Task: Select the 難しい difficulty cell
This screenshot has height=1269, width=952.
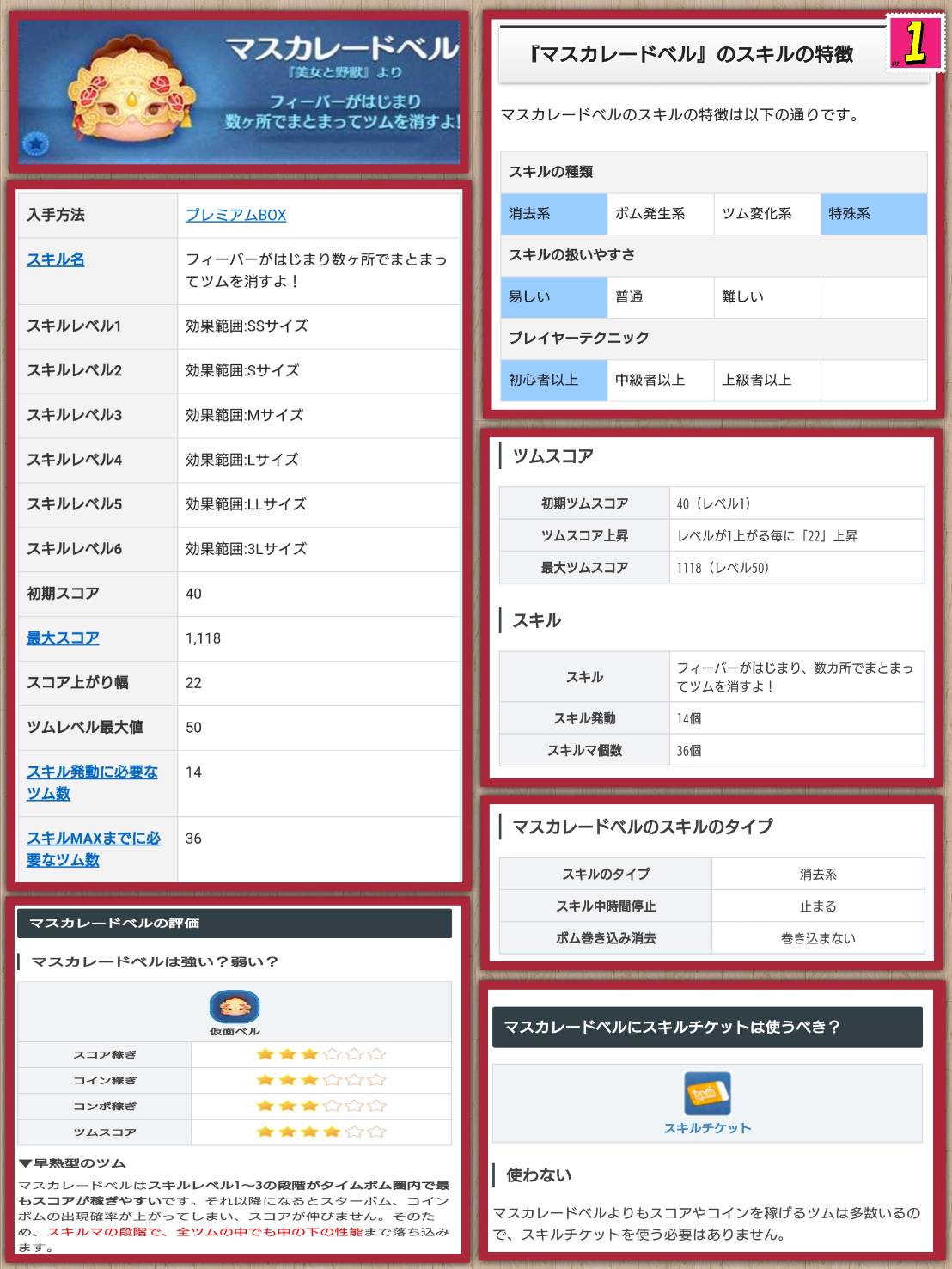Action: click(x=767, y=297)
